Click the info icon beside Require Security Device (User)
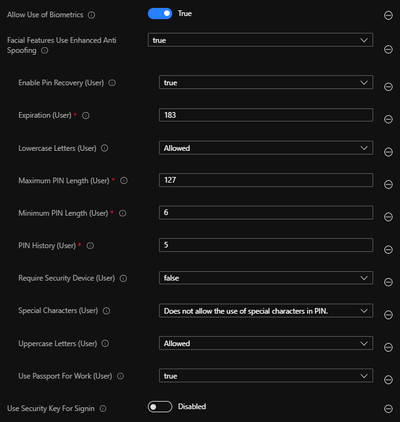Screen dimensions: 400x422 tap(123, 278)
